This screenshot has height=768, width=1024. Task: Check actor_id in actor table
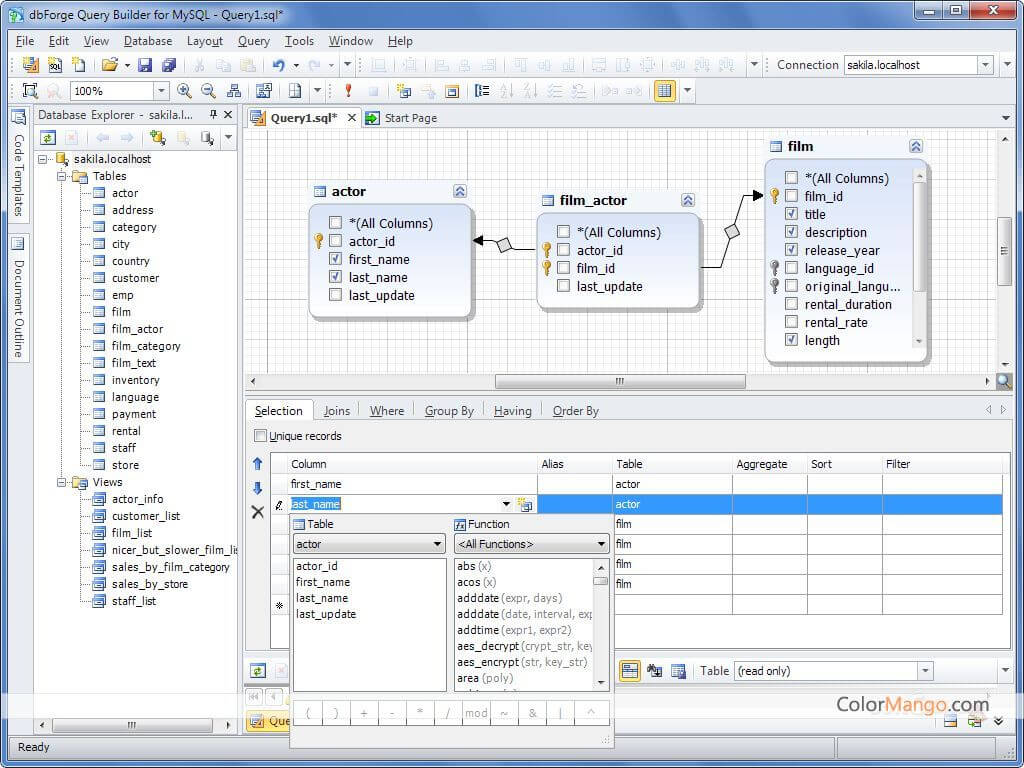point(336,241)
